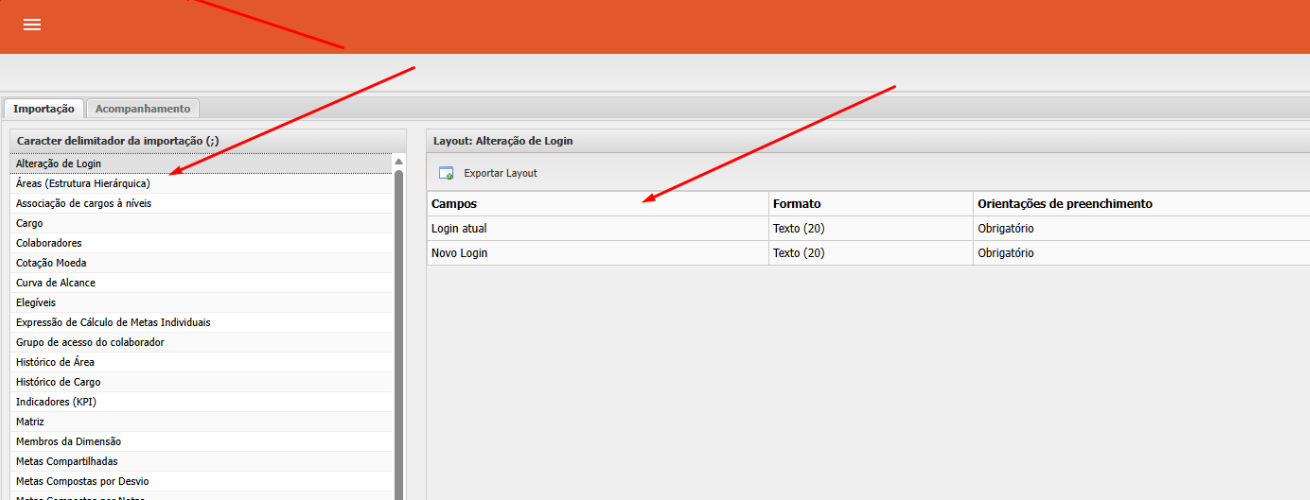This screenshot has height=500, width=1310.
Task: Switch to the Acompanhamento tab
Action: click(x=142, y=108)
